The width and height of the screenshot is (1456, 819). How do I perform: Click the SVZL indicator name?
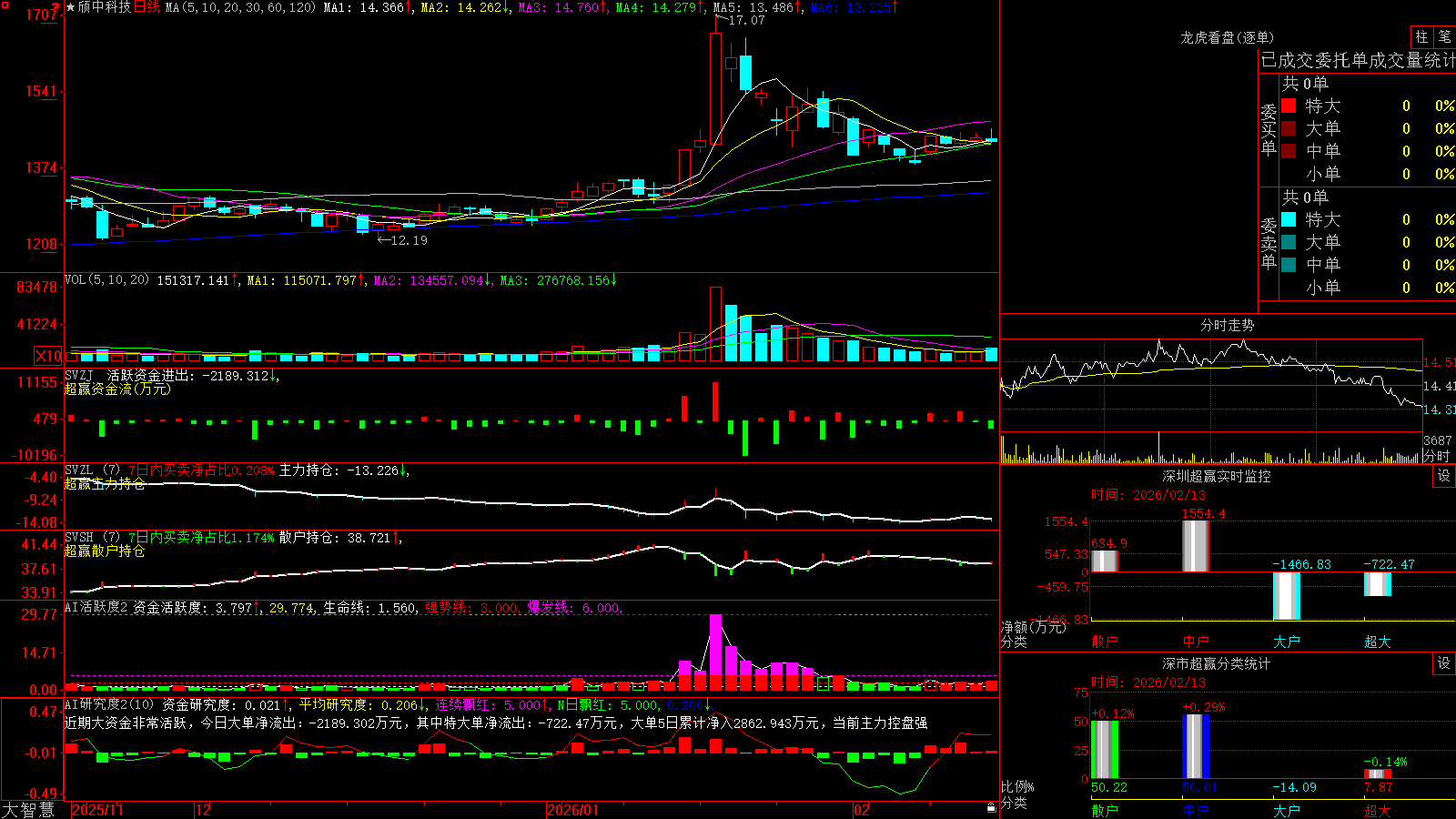79,470
